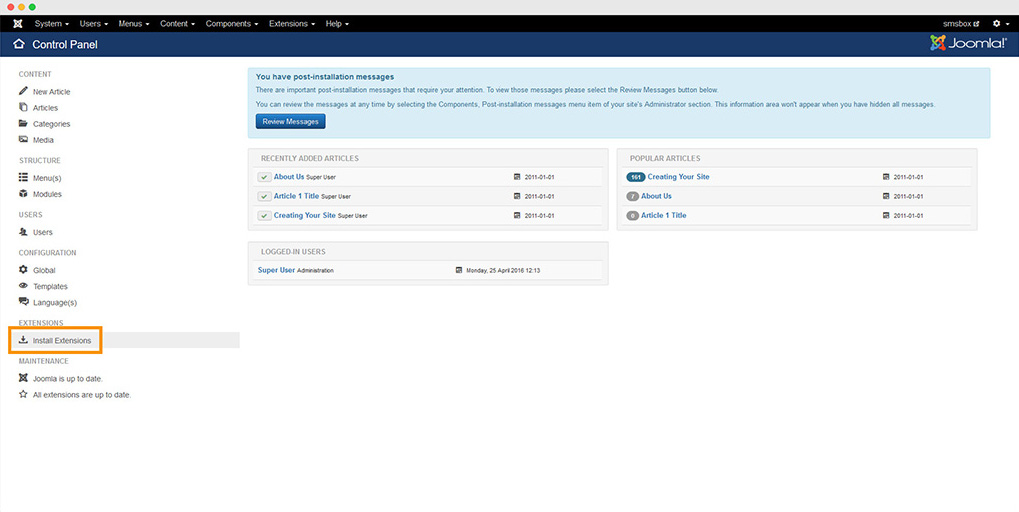Click the Users people icon in sidebar
The image size is (1019, 512).
pyautogui.click(x=23, y=231)
